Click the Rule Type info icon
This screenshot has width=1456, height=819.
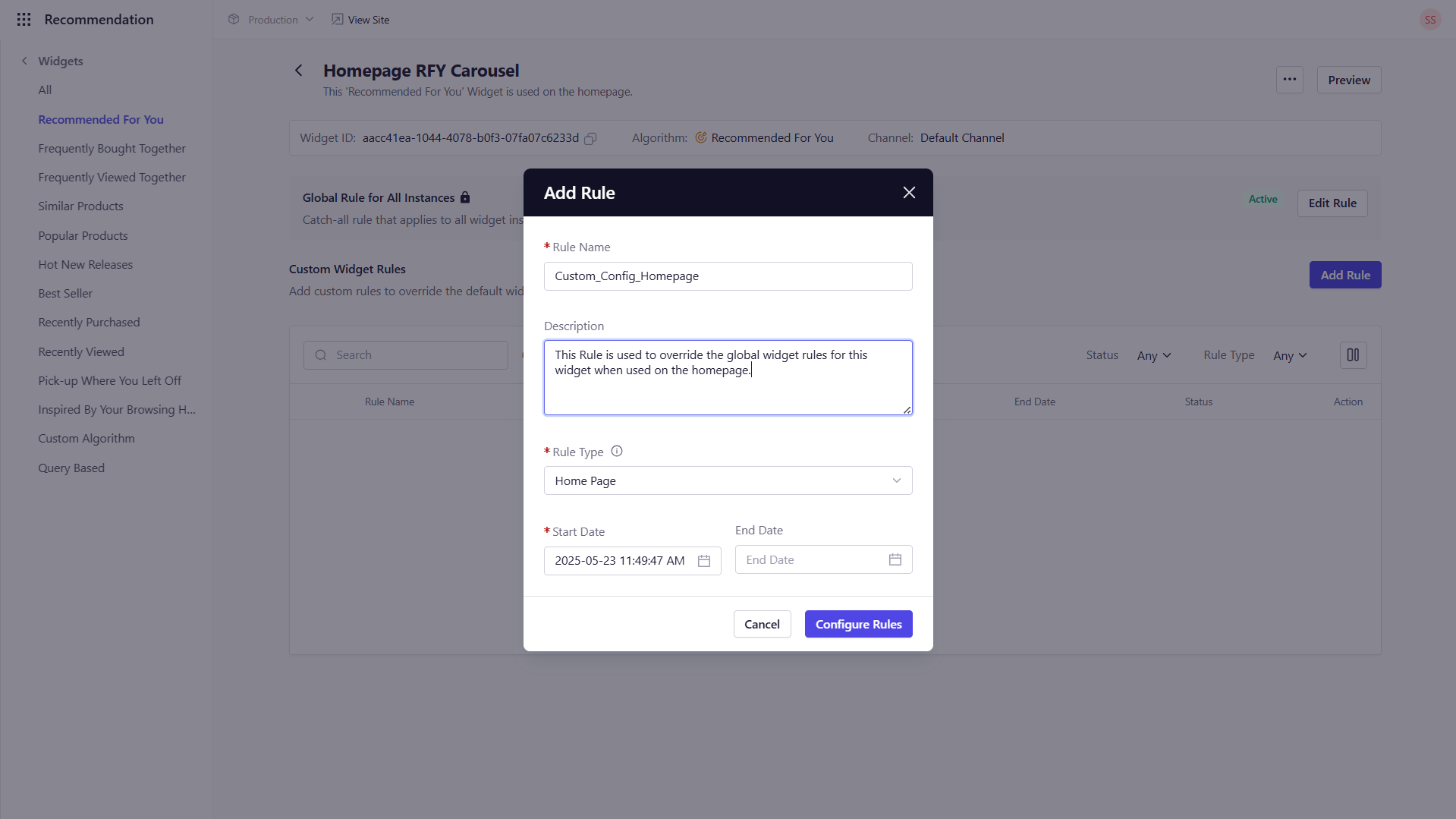point(617,451)
